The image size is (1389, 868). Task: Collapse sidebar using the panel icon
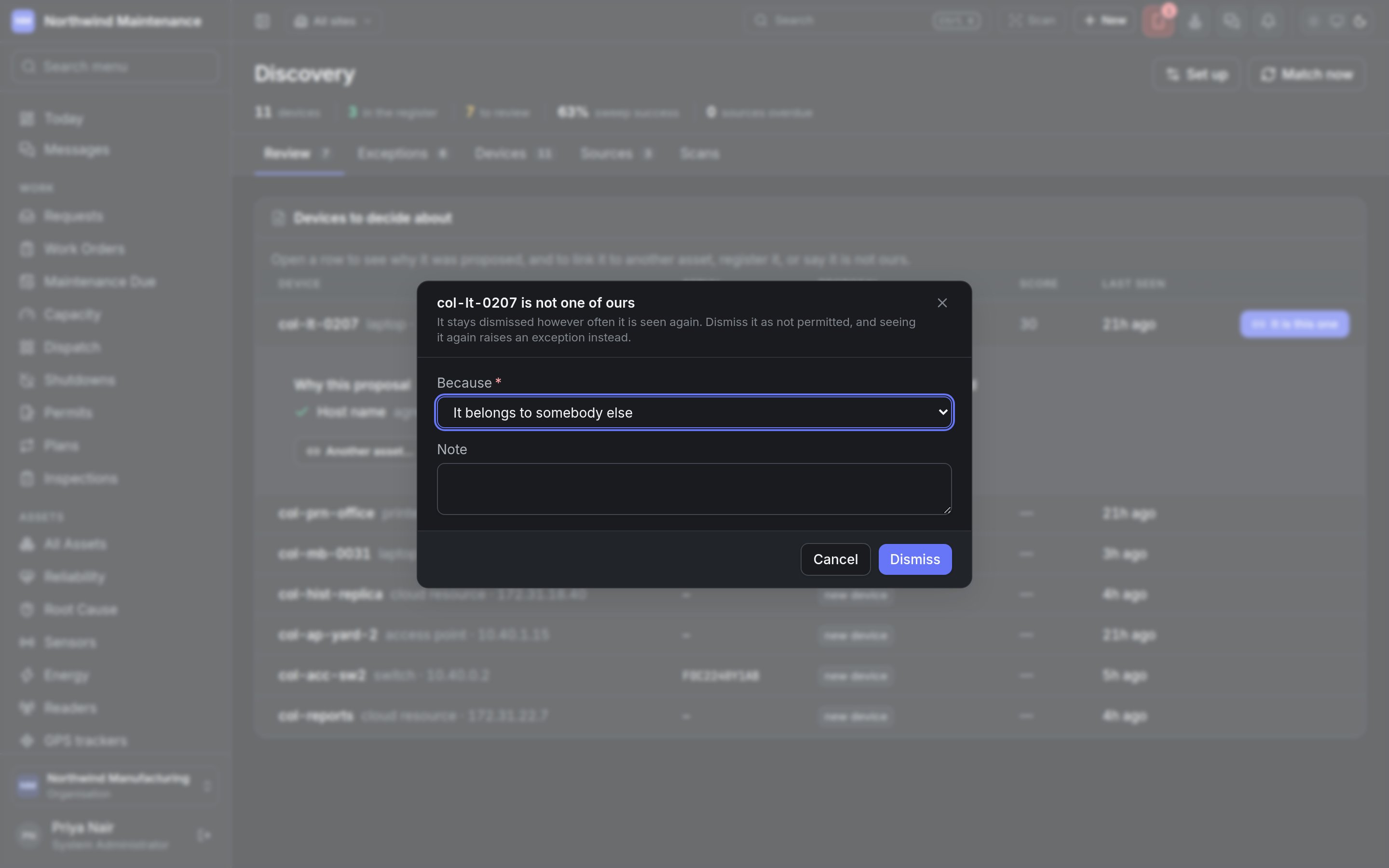262,21
